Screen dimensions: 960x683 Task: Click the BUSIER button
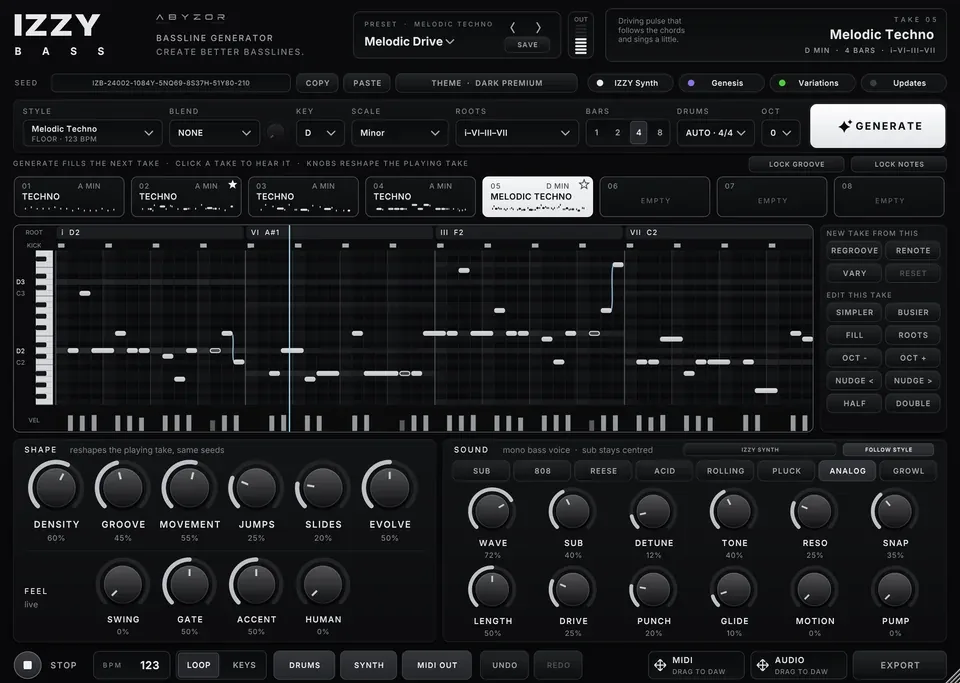pyautogui.click(x=913, y=312)
